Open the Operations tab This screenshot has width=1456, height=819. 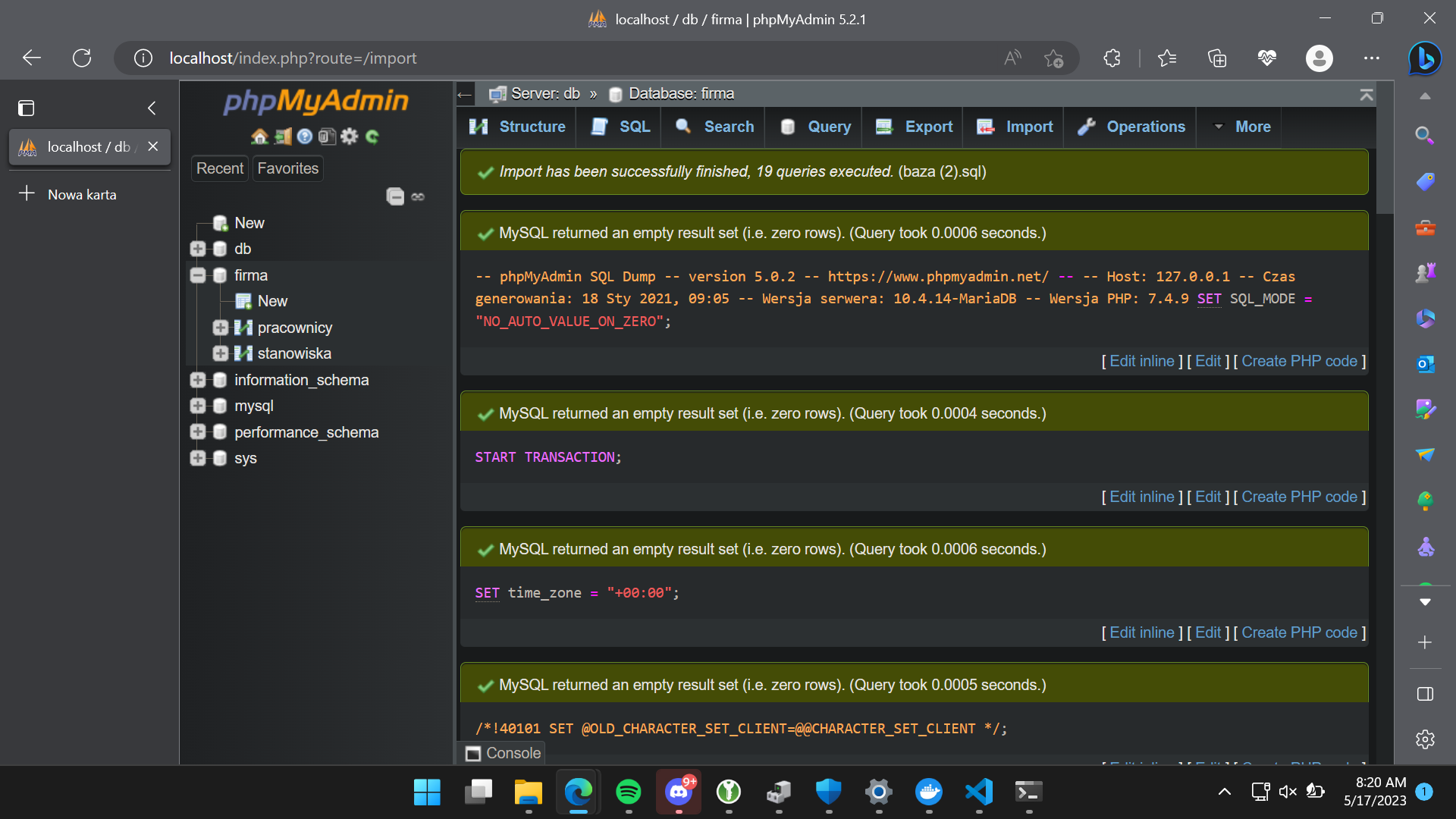point(1131,127)
